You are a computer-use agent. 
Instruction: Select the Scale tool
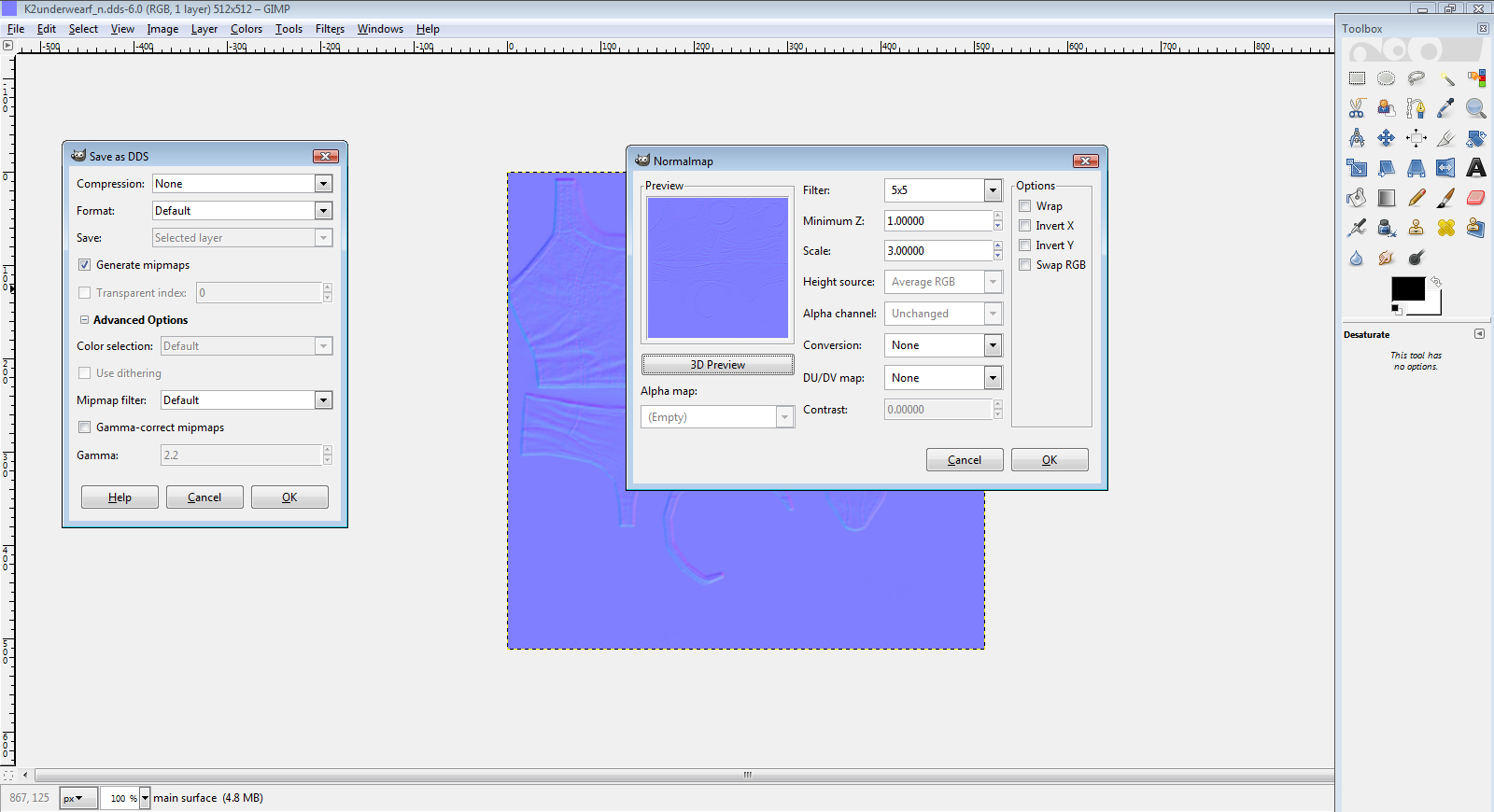tap(1357, 168)
